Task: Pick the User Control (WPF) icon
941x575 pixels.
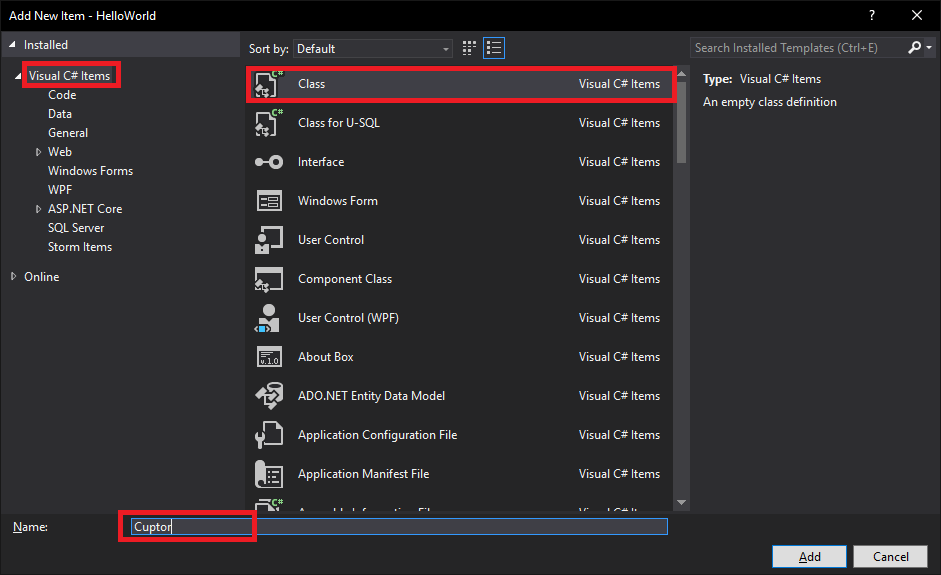Action: click(x=269, y=318)
